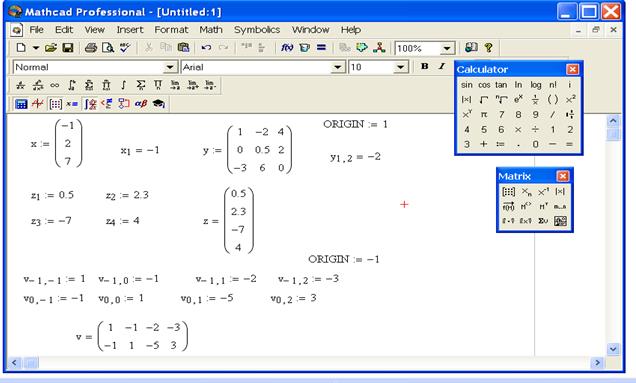Click the vertical scrollbar down arrow
636x383 pixels.
613,349
